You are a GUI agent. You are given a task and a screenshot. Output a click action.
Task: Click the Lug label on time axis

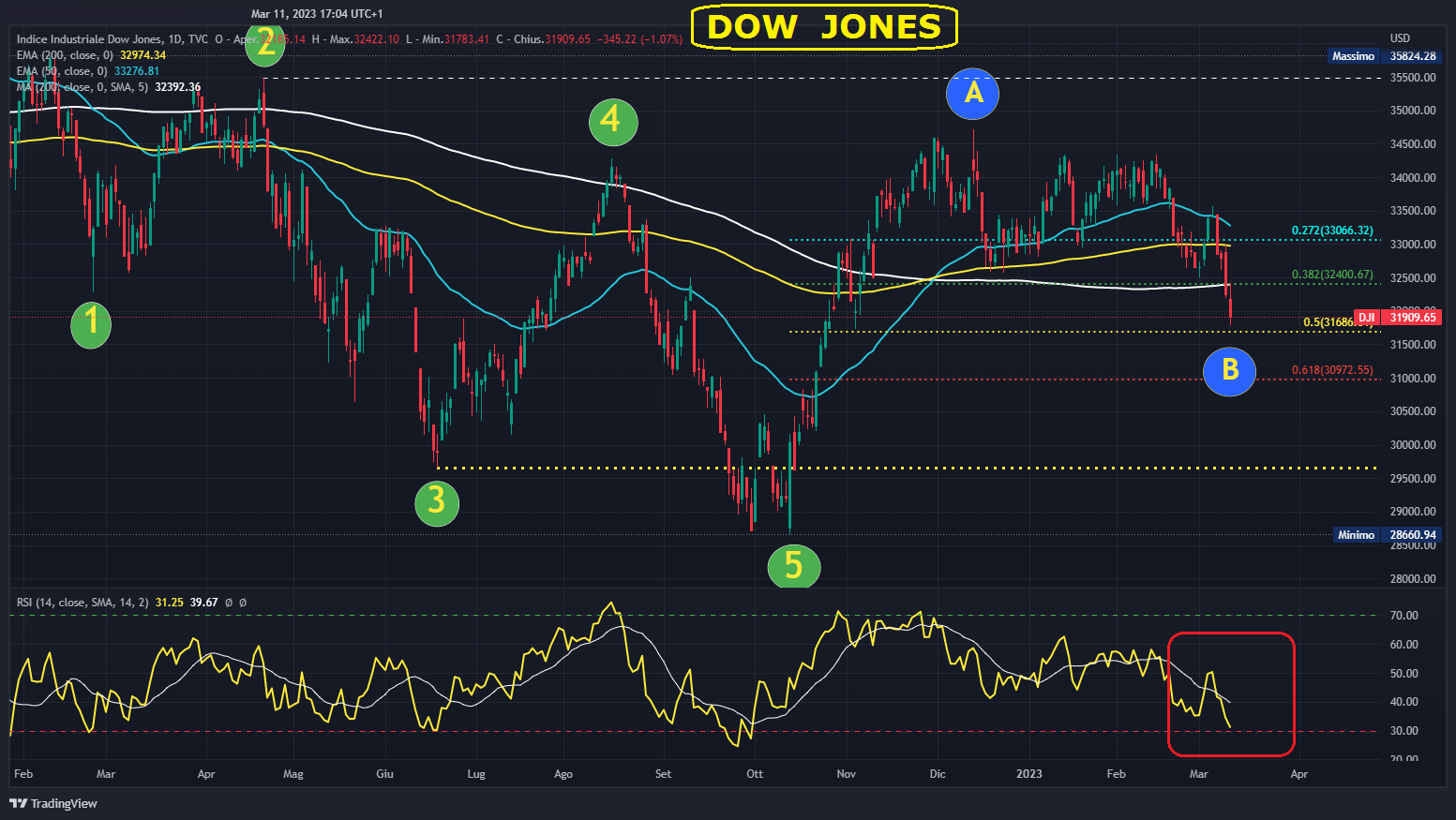(x=476, y=774)
